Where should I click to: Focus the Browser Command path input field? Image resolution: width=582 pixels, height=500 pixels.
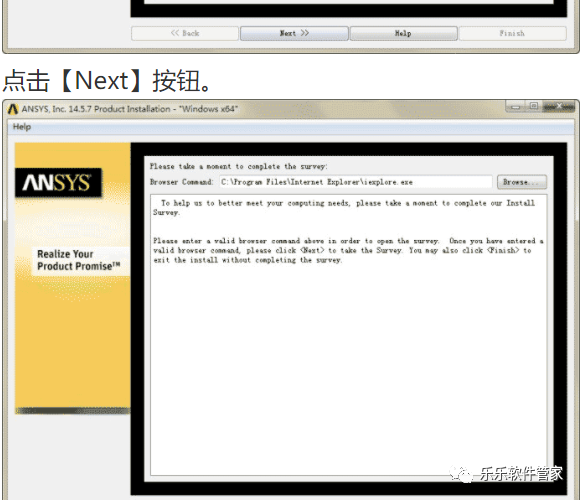click(356, 182)
